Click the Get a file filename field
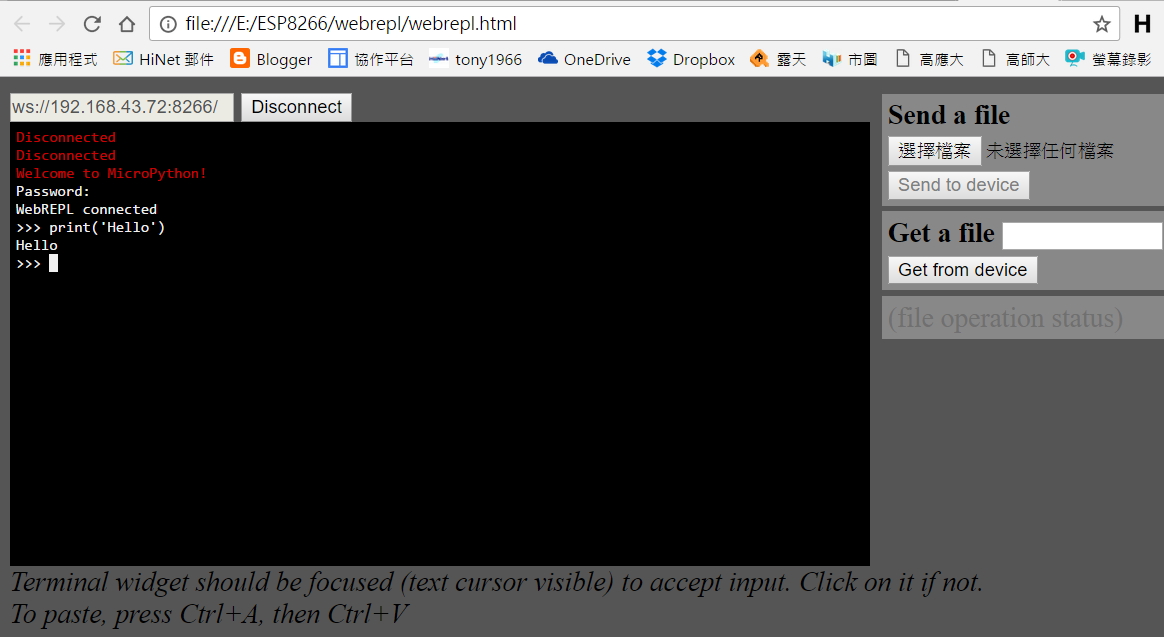The height and width of the screenshot is (637, 1164). point(1081,234)
